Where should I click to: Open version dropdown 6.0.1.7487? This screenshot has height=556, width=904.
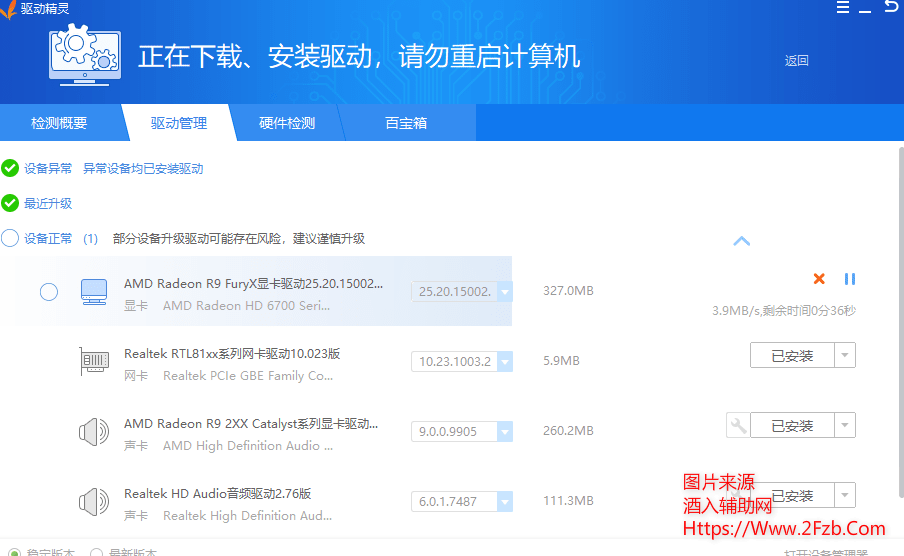(505, 502)
